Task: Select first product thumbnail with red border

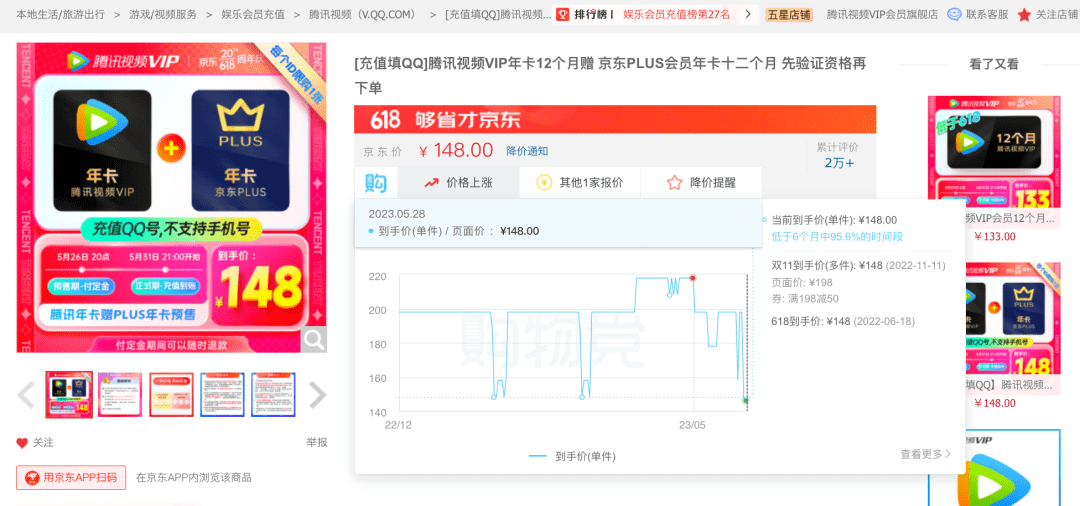Action: pyautogui.click(x=69, y=395)
